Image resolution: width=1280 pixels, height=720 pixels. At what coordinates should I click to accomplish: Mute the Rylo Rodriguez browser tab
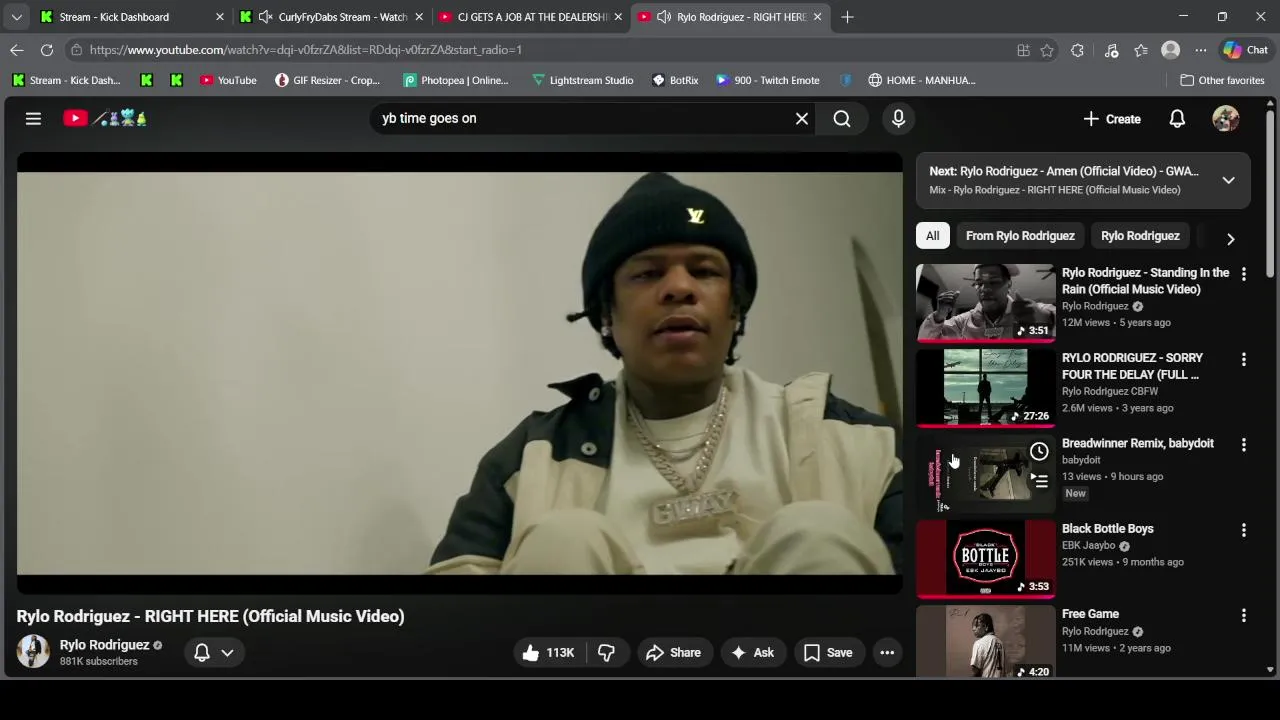point(664,17)
